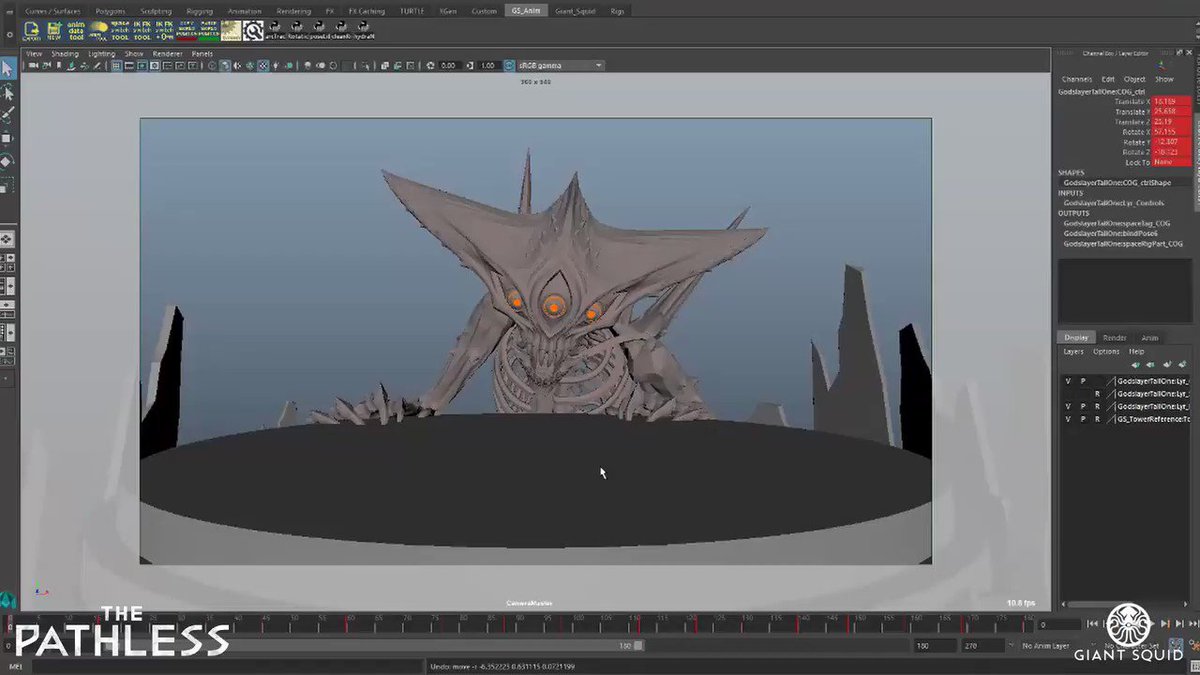Screen dimensions: 1200x675
Task: Select the Anim tab in the layer editor
Action: point(1150,338)
